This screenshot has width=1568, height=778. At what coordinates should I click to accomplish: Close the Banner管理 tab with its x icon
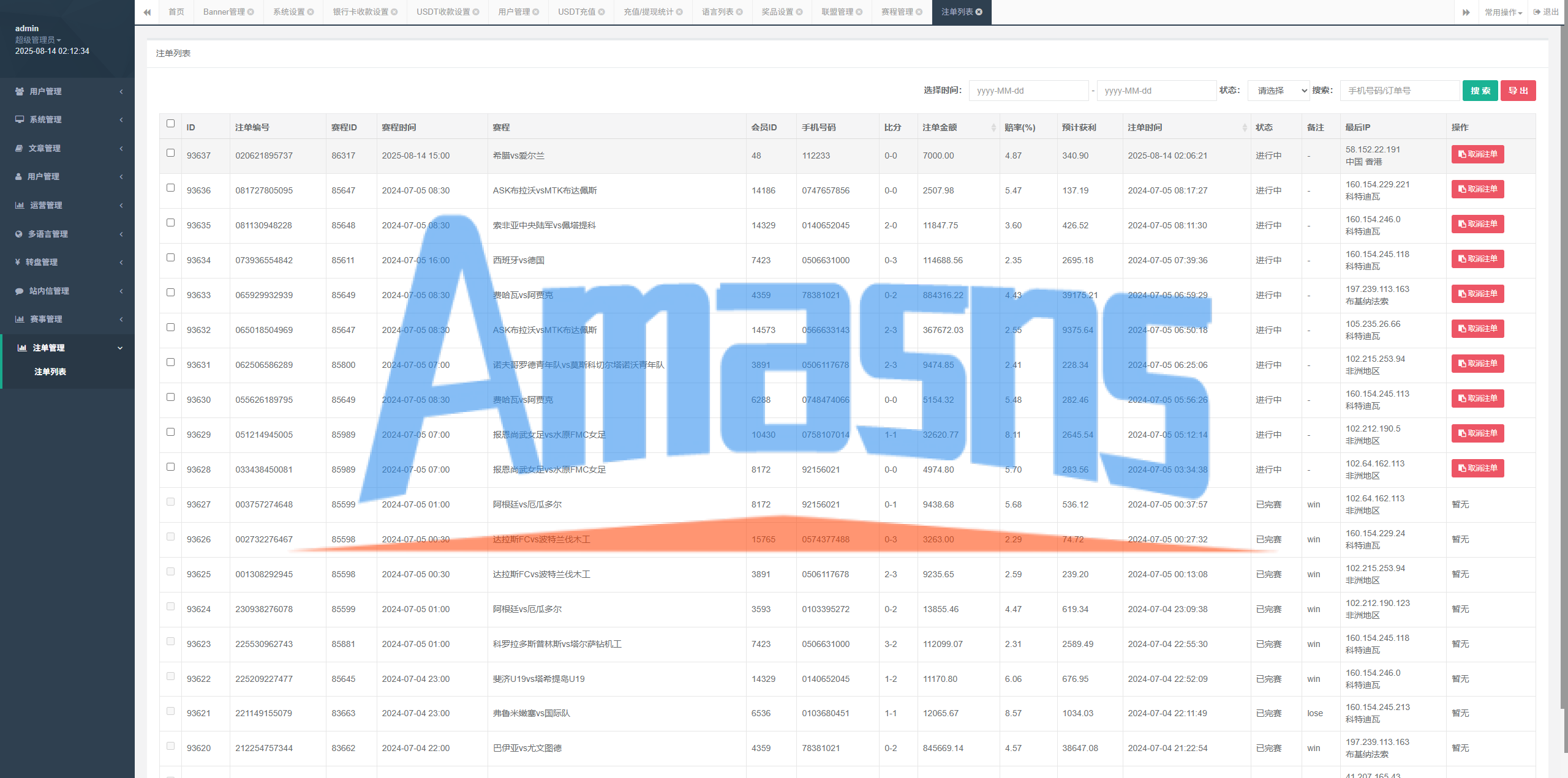tap(251, 12)
